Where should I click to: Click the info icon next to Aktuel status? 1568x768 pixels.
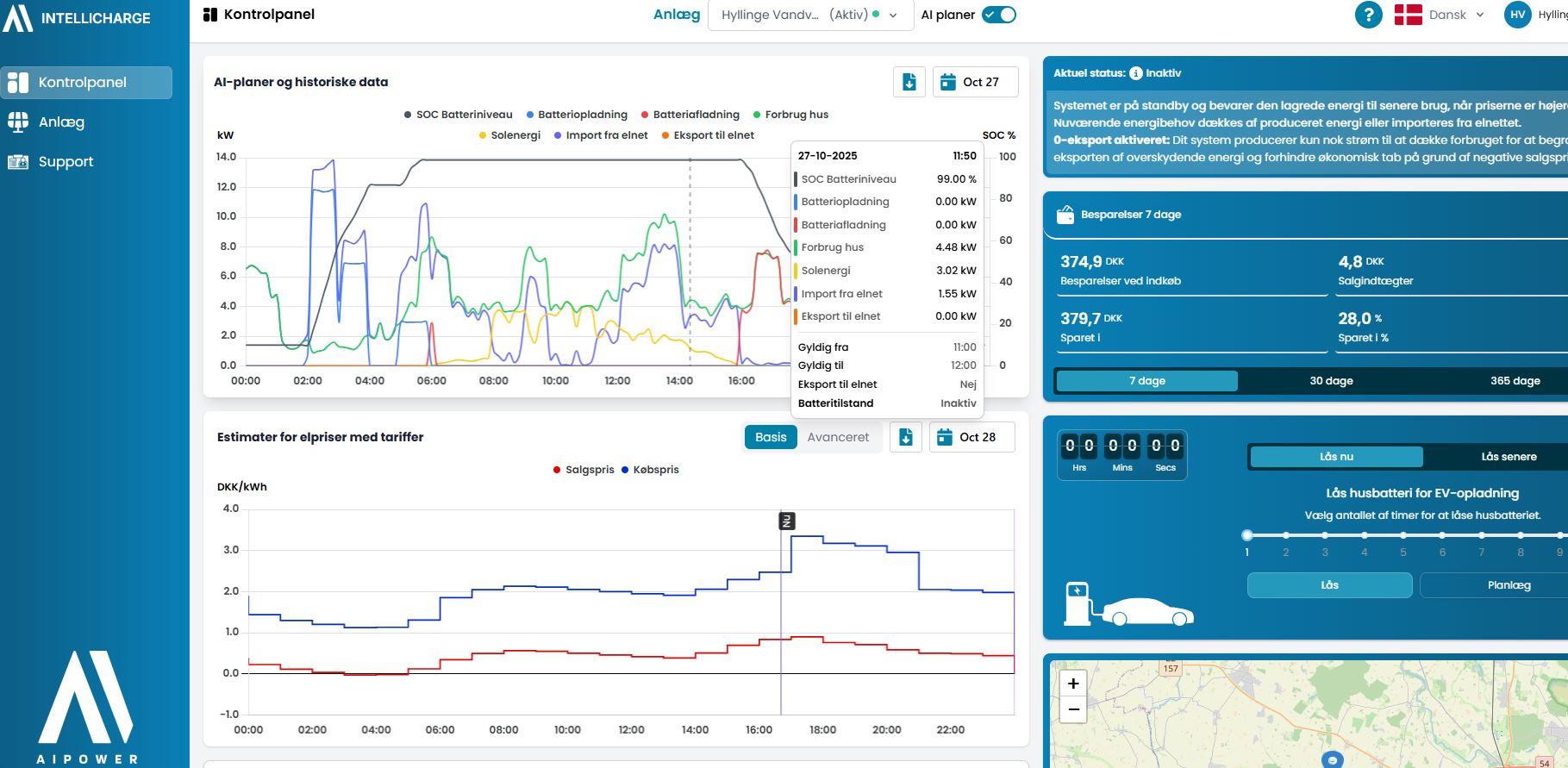[x=1136, y=73]
